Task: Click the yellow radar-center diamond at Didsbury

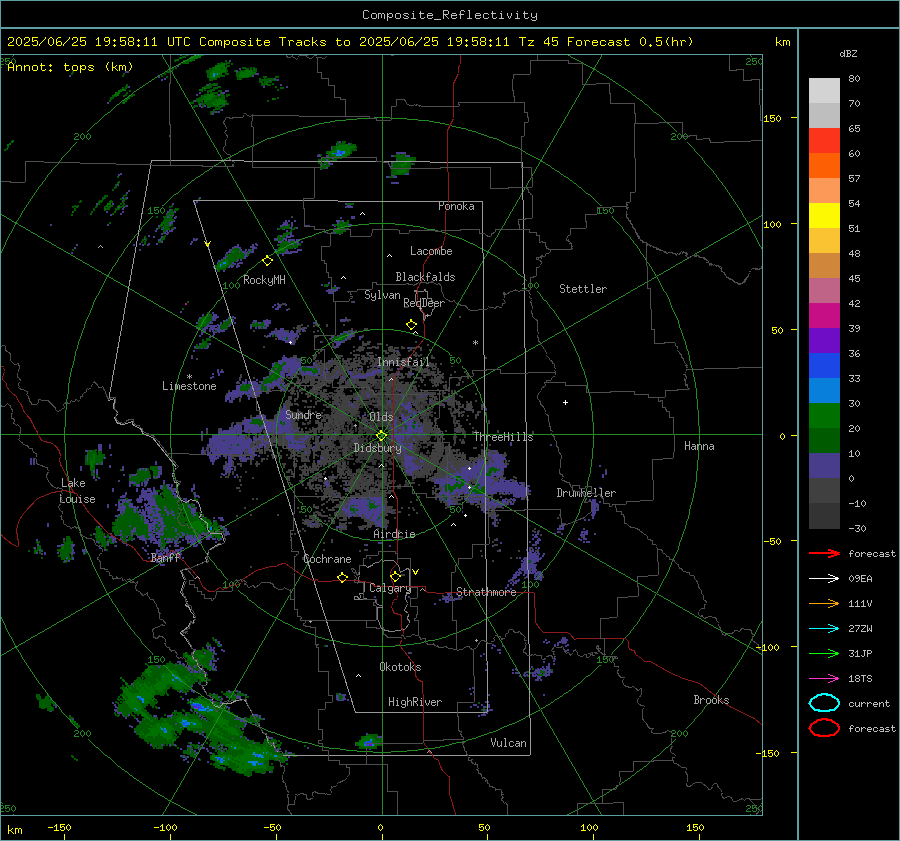Action: 381,436
